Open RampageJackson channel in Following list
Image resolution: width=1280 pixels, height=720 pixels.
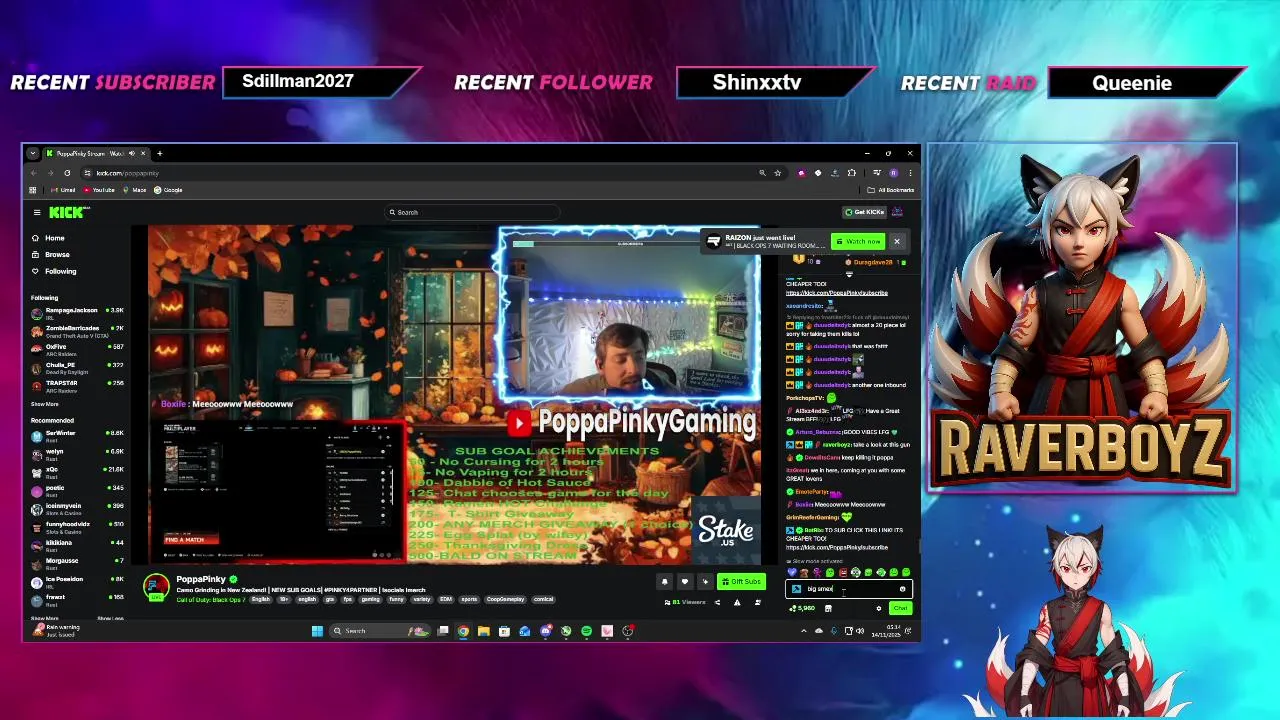point(77,312)
